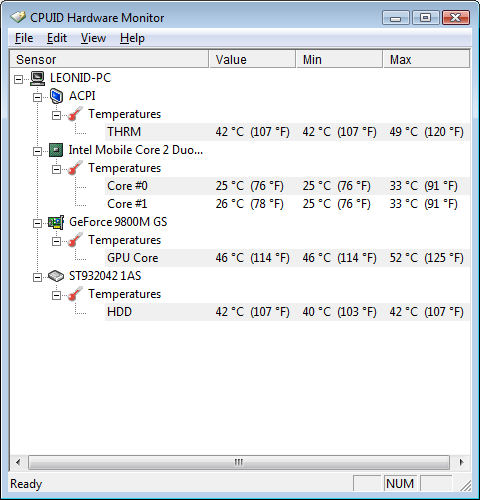Maximize the Hardware Monitor window

[x=425, y=17]
